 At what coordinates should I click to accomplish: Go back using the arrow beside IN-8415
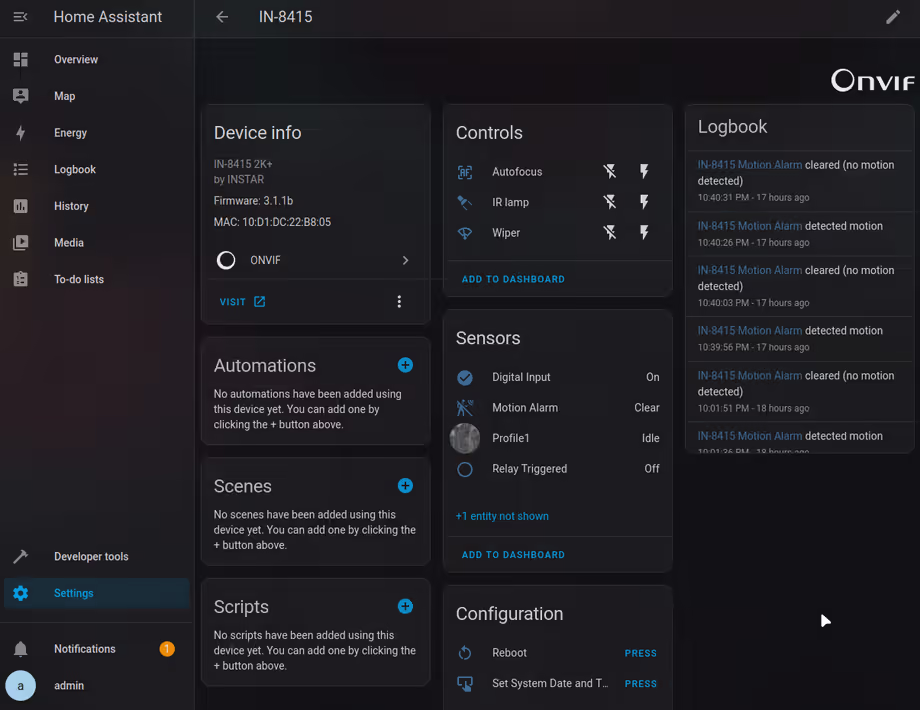pos(222,17)
